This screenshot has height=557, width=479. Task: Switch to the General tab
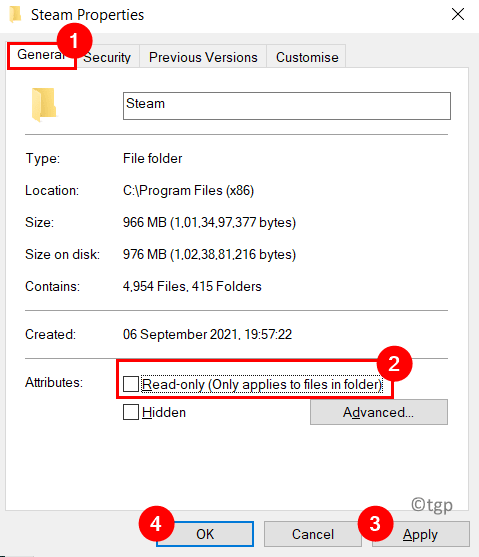pos(42,55)
